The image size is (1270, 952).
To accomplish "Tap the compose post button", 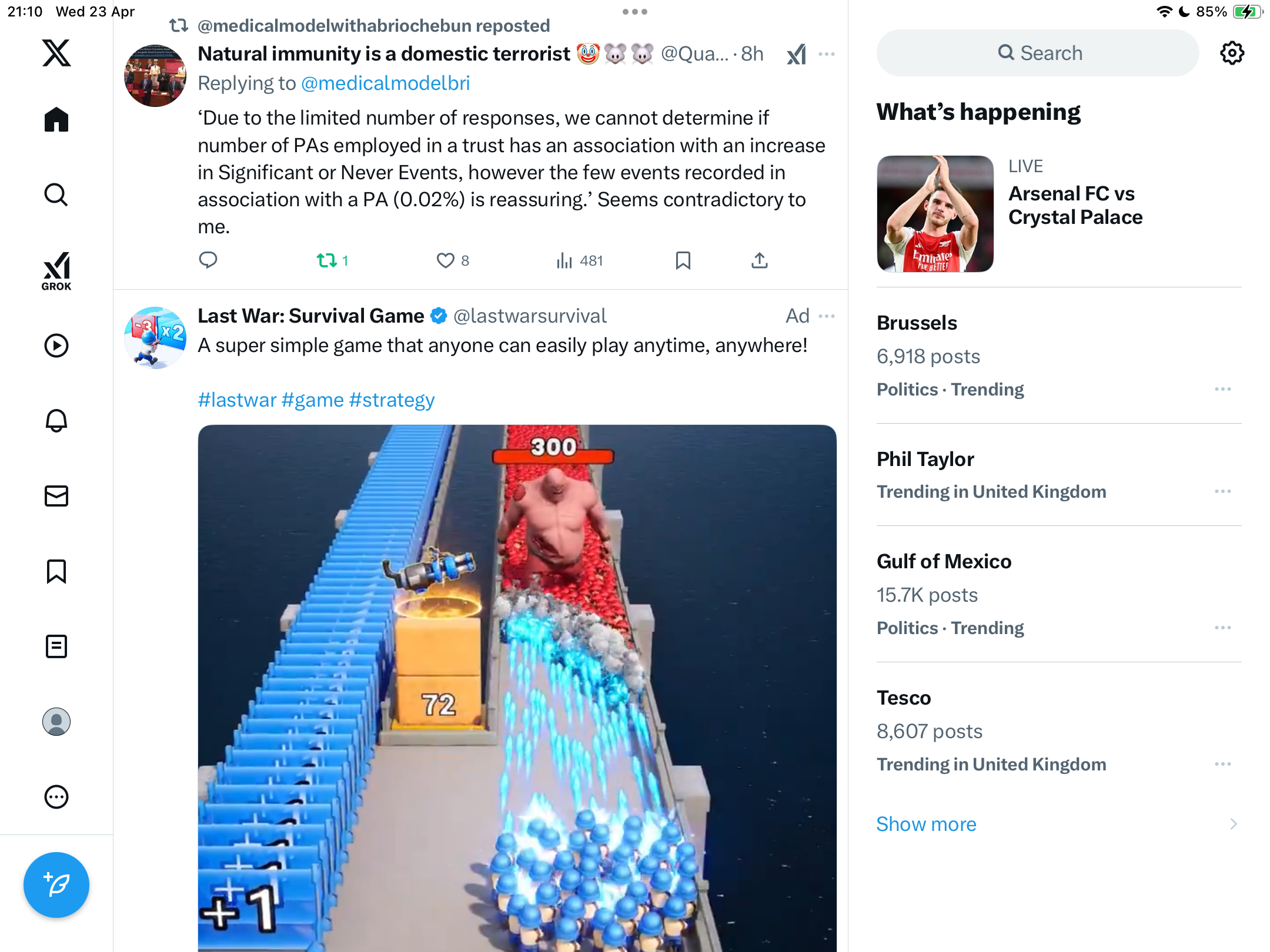I will [x=56, y=885].
